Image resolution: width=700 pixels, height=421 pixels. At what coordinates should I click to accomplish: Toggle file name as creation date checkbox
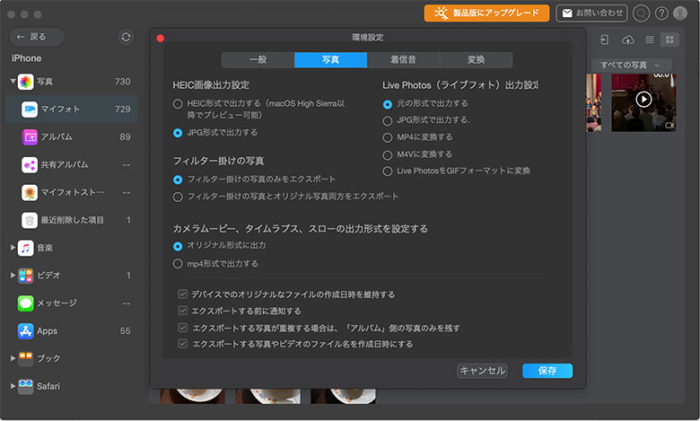tap(183, 344)
